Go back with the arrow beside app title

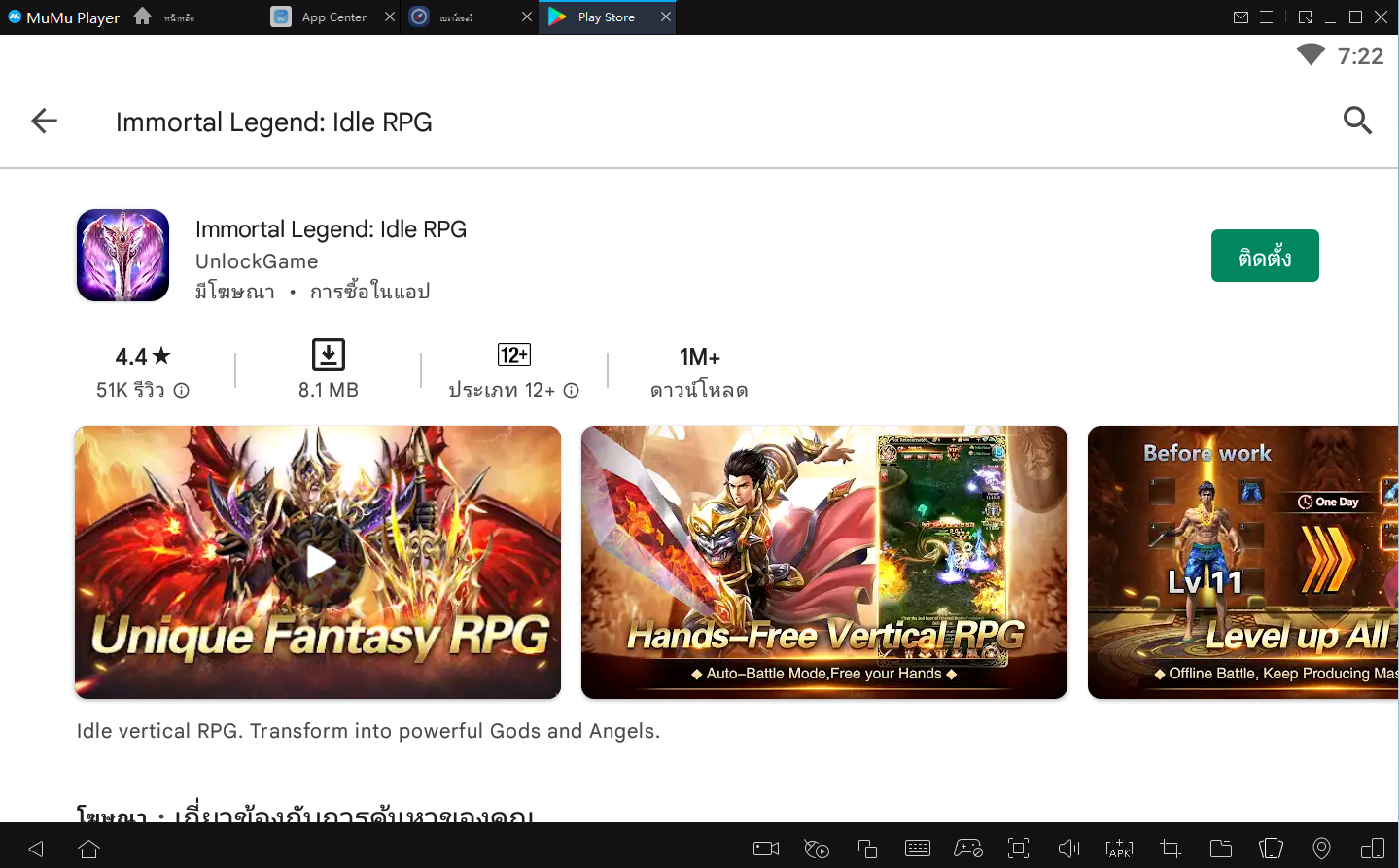tap(45, 121)
